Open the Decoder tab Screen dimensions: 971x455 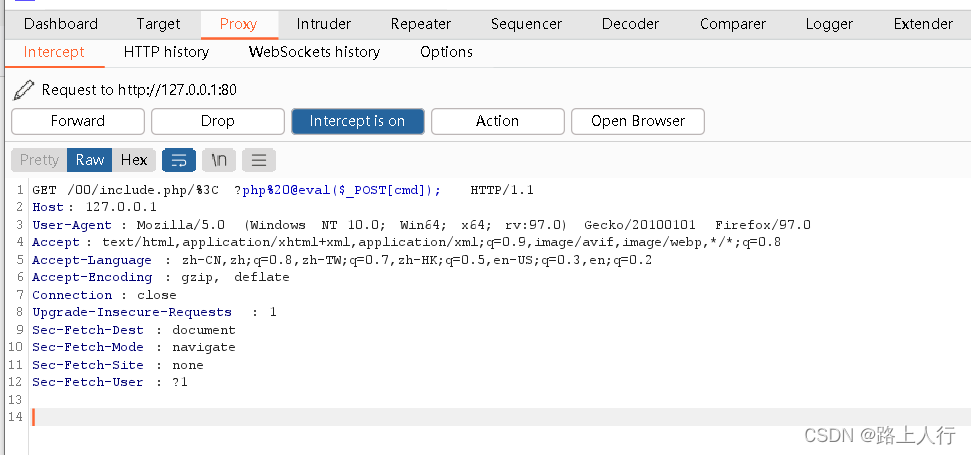pyautogui.click(x=630, y=24)
